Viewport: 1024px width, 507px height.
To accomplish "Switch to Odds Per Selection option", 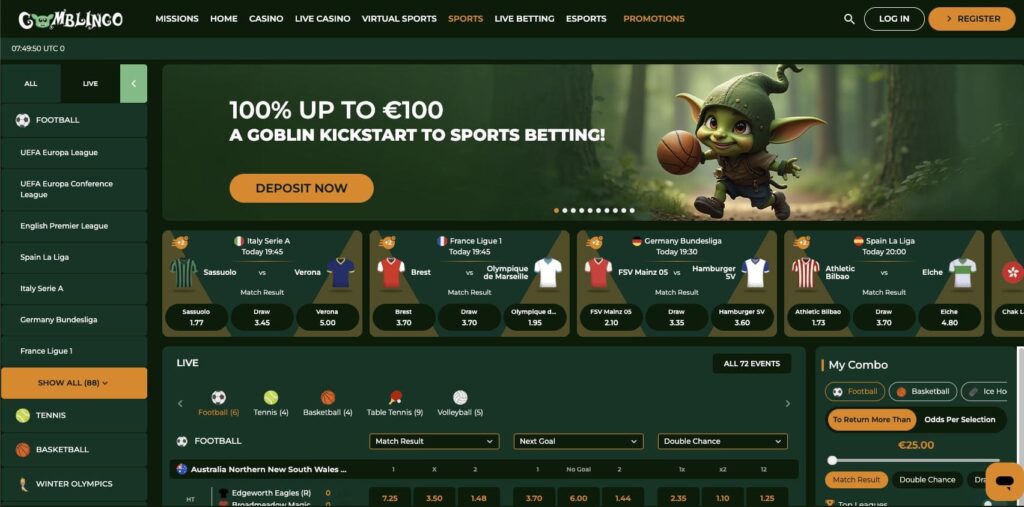I will click(959, 419).
